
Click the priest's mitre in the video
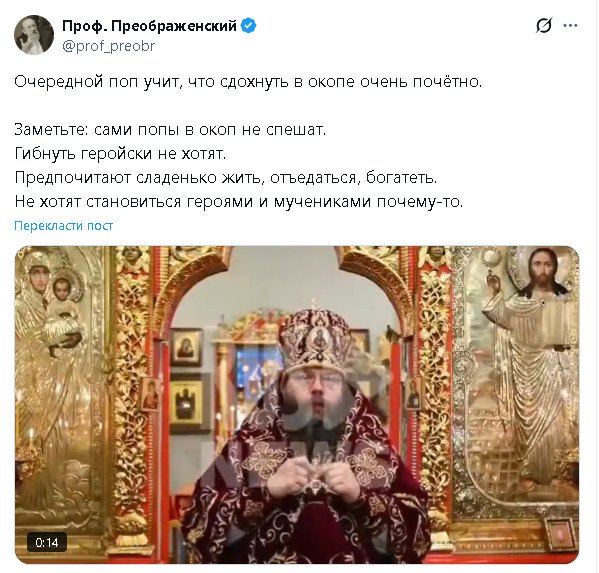pyautogui.click(x=316, y=338)
